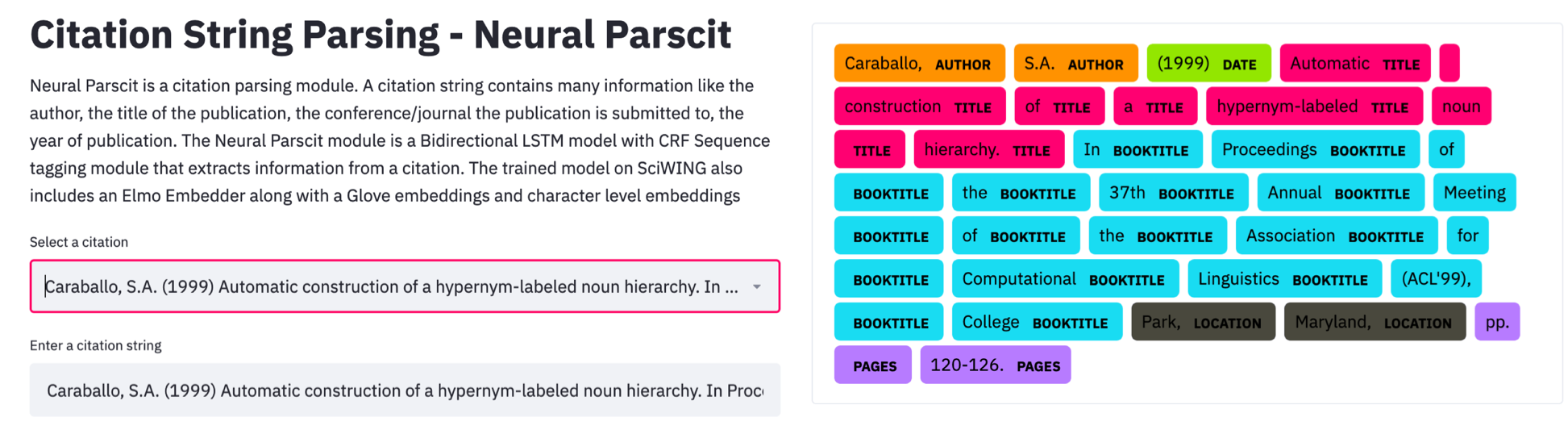Click the green (1999) DATE tag
This screenshot has width=1568, height=430.
[1208, 64]
